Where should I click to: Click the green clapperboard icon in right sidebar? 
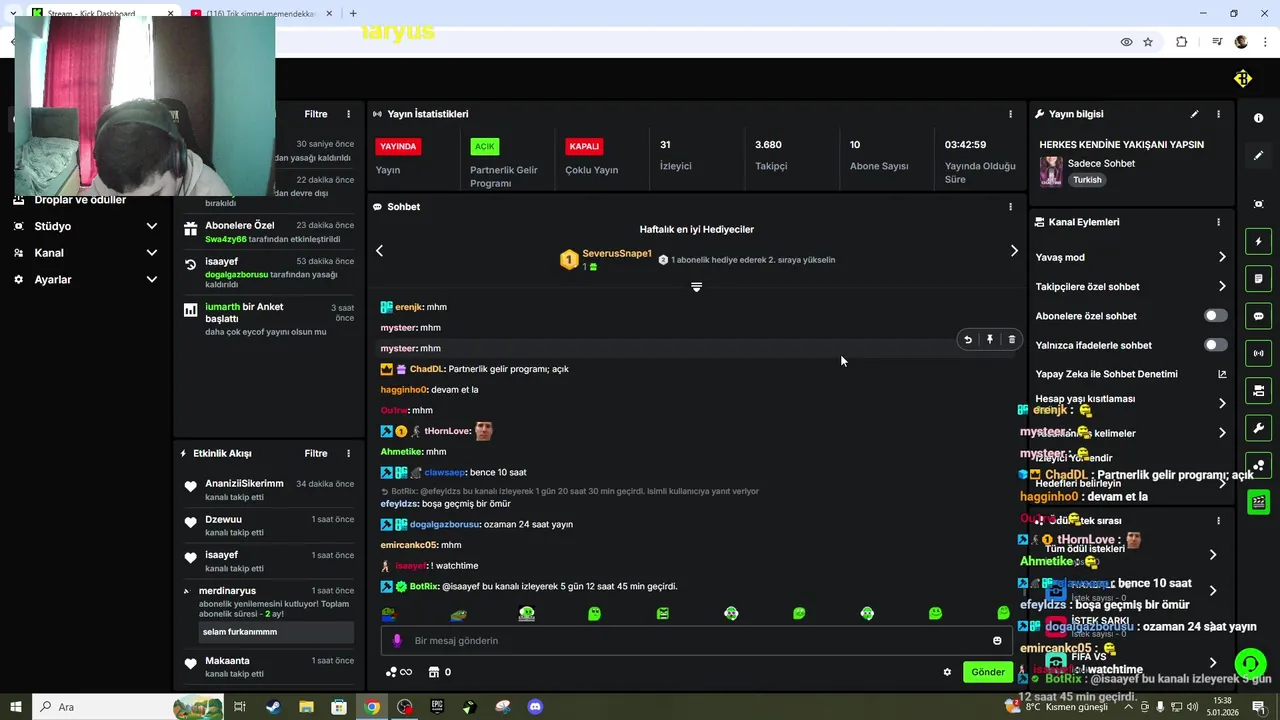click(1258, 502)
